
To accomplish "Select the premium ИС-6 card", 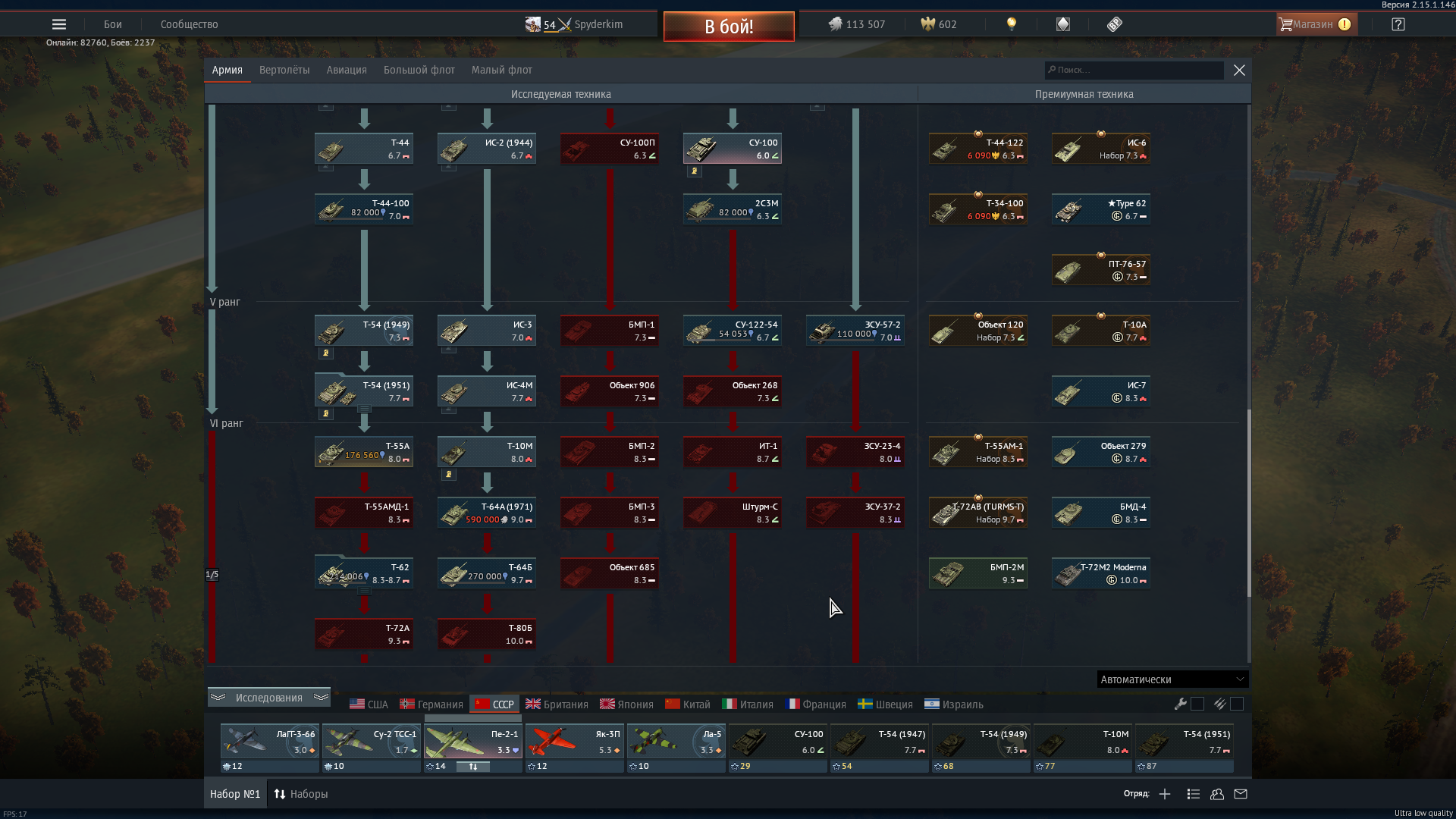I will point(1101,149).
